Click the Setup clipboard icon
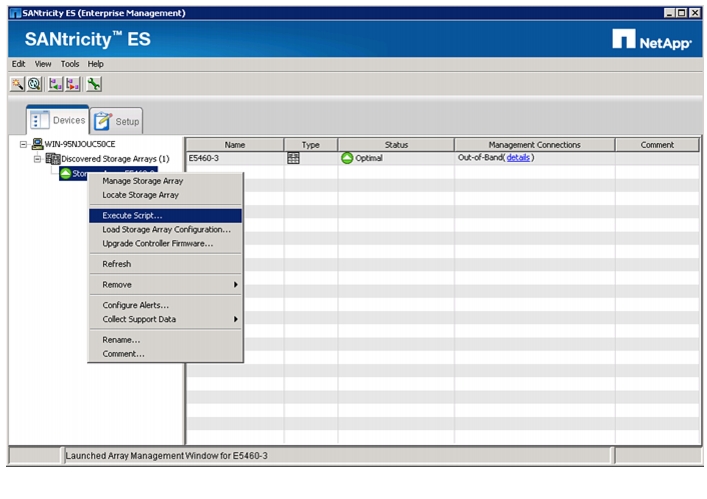 click(103, 121)
